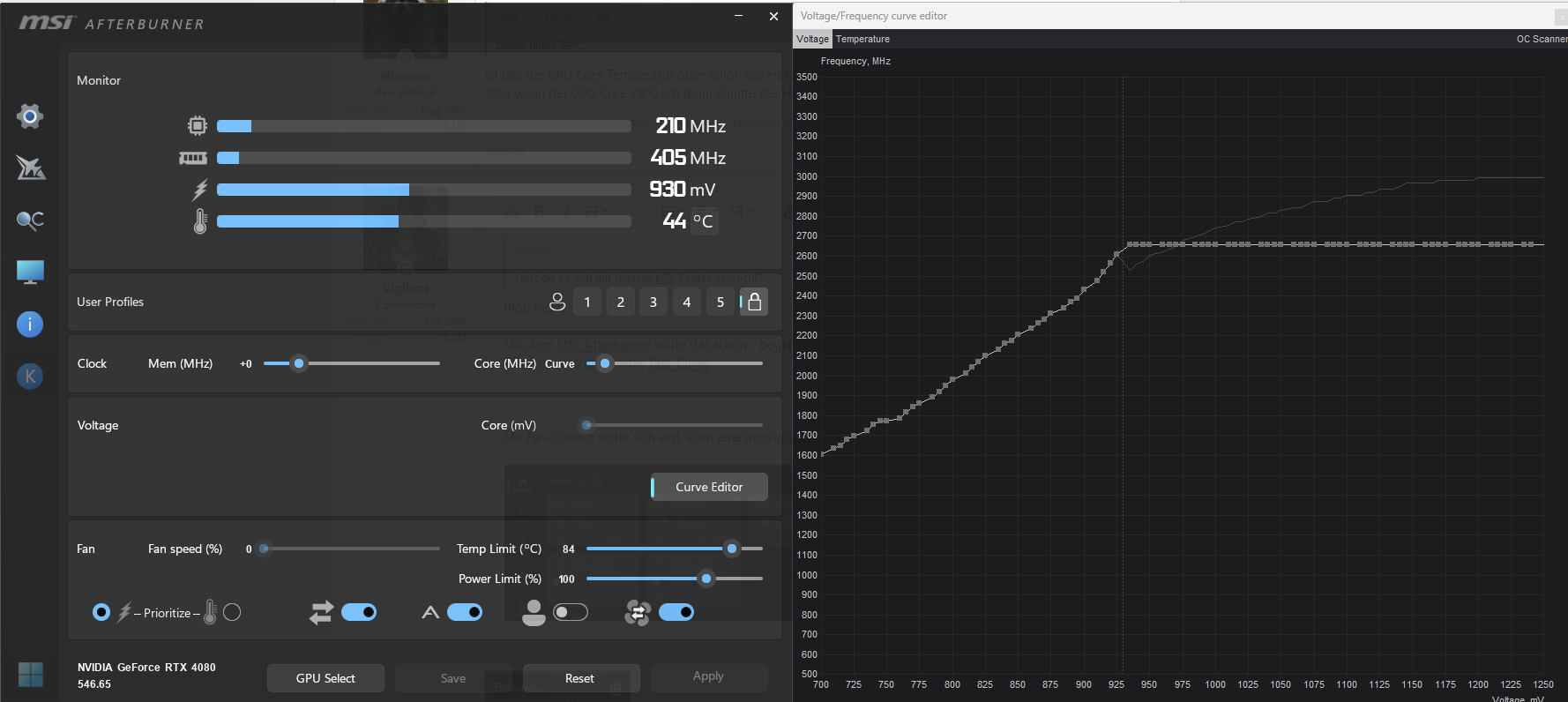Toggle the profile lock icon
The height and width of the screenshot is (702, 1568).
click(x=754, y=302)
